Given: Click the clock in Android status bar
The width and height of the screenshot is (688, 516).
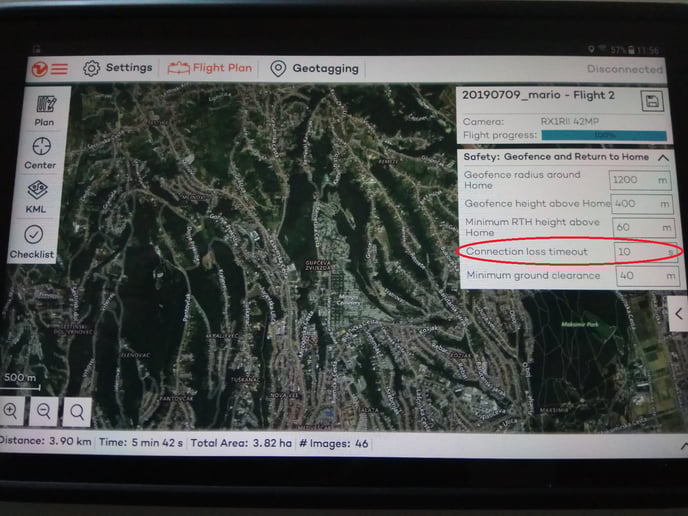Looking at the screenshot, I should (648, 50).
